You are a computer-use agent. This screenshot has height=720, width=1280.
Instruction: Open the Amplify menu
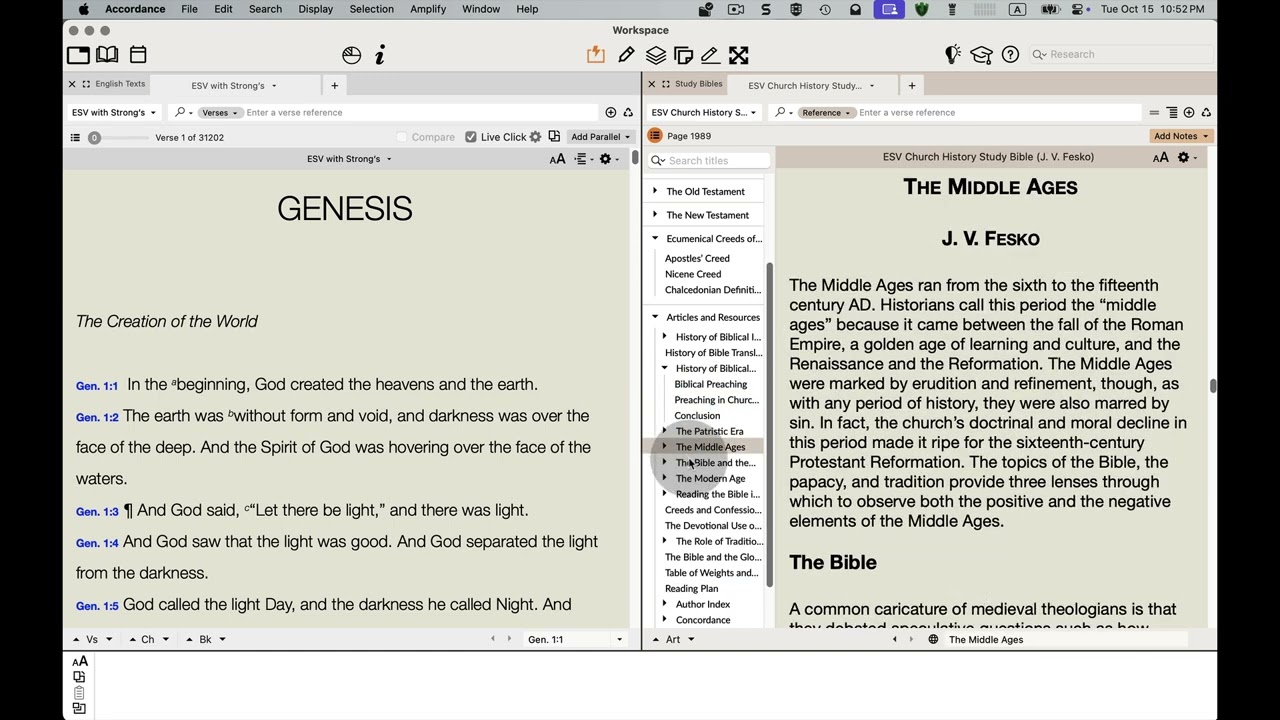coord(428,9)
